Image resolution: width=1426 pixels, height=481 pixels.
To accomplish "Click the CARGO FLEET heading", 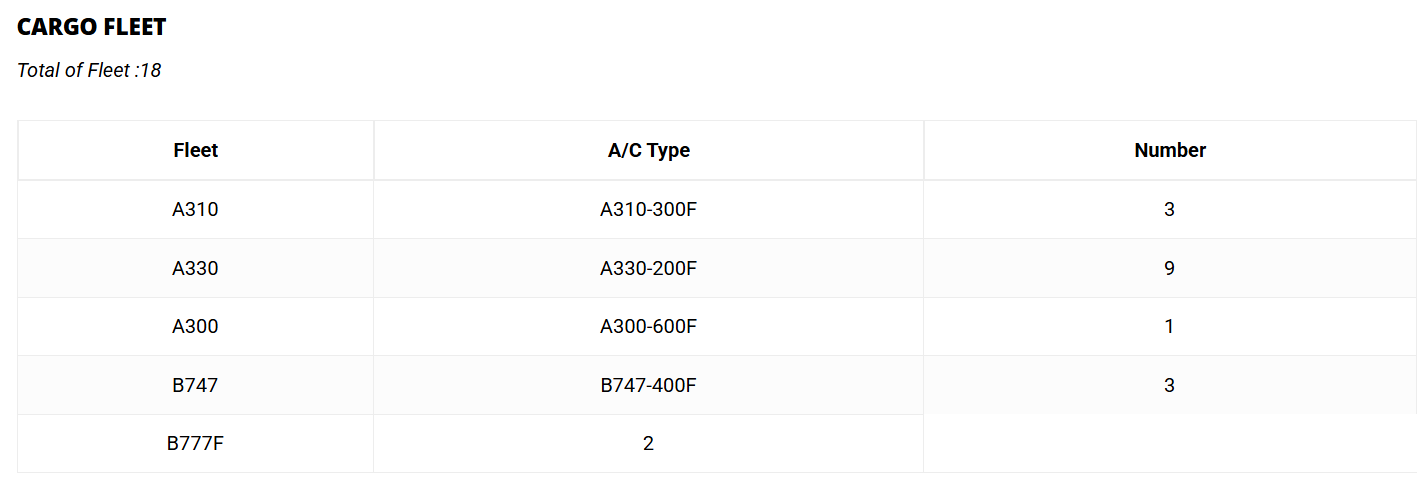I will (92, 27).
